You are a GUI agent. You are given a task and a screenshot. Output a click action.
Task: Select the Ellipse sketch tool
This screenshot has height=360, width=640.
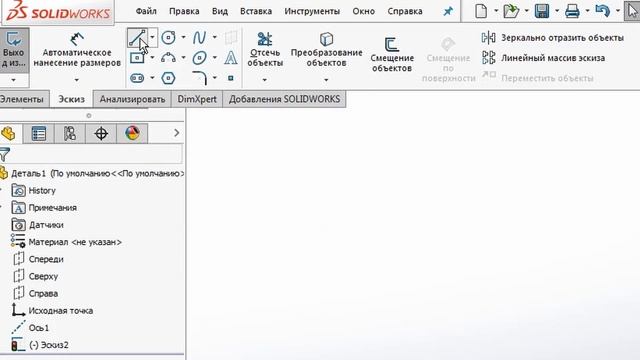click(199, 58)
